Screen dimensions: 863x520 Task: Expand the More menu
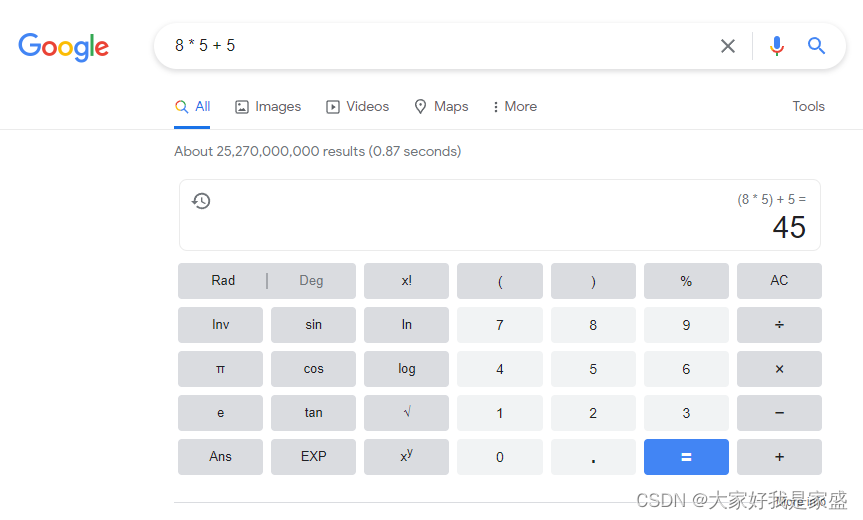[515, 107]
